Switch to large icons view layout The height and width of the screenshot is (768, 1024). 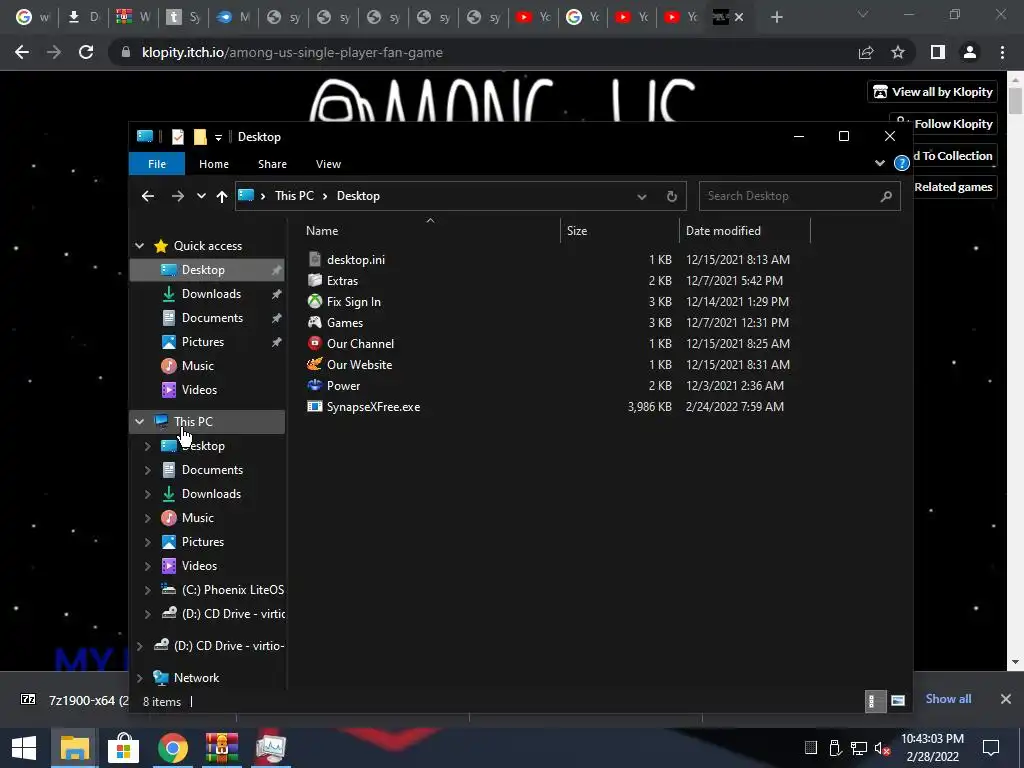(898, 701)
